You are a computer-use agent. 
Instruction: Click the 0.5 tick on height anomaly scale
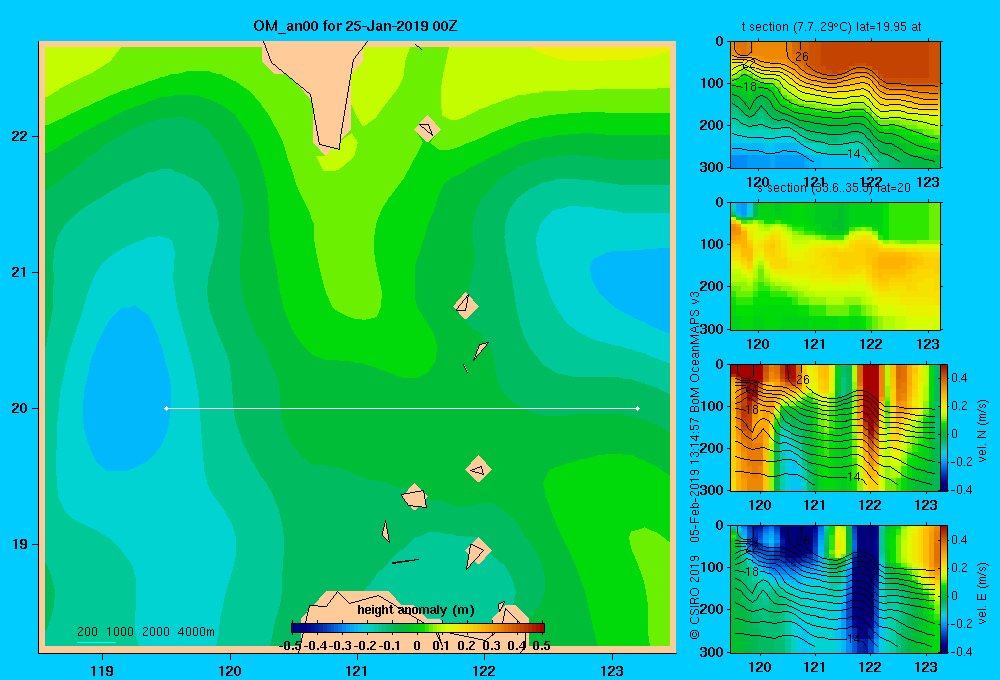pyautogui.click(x=541, y=646)
